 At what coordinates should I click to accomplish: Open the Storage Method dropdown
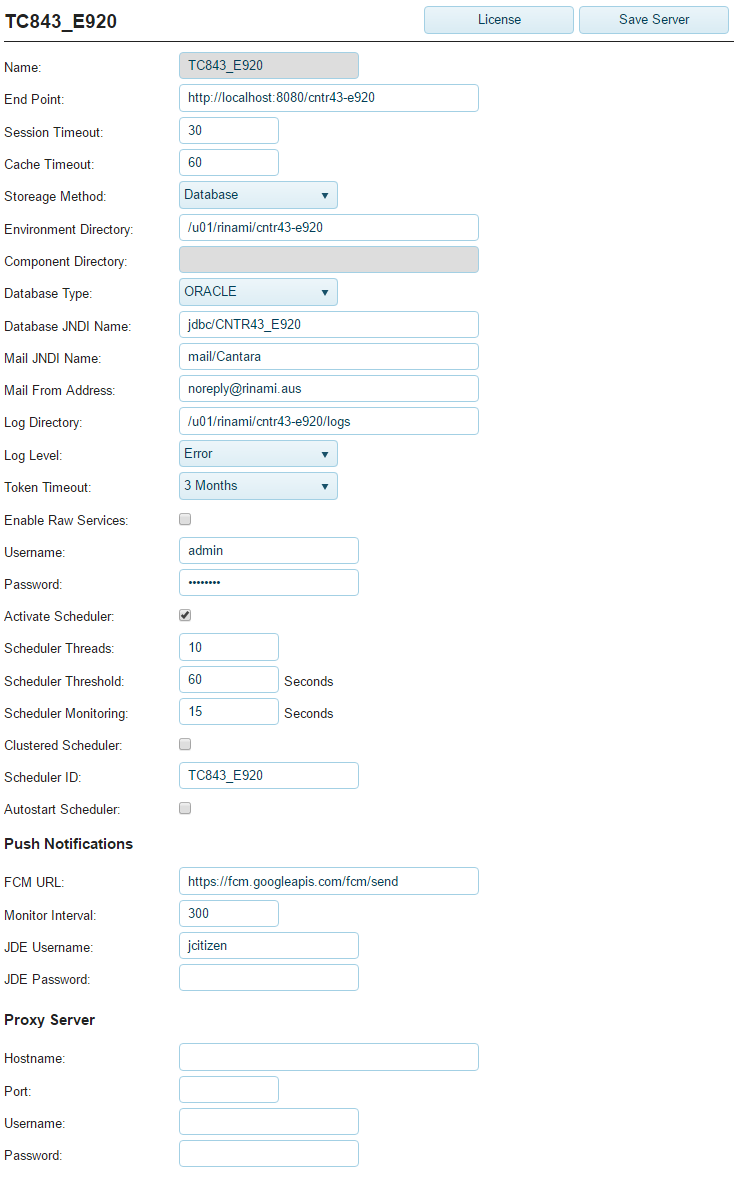tap(258, 195)
